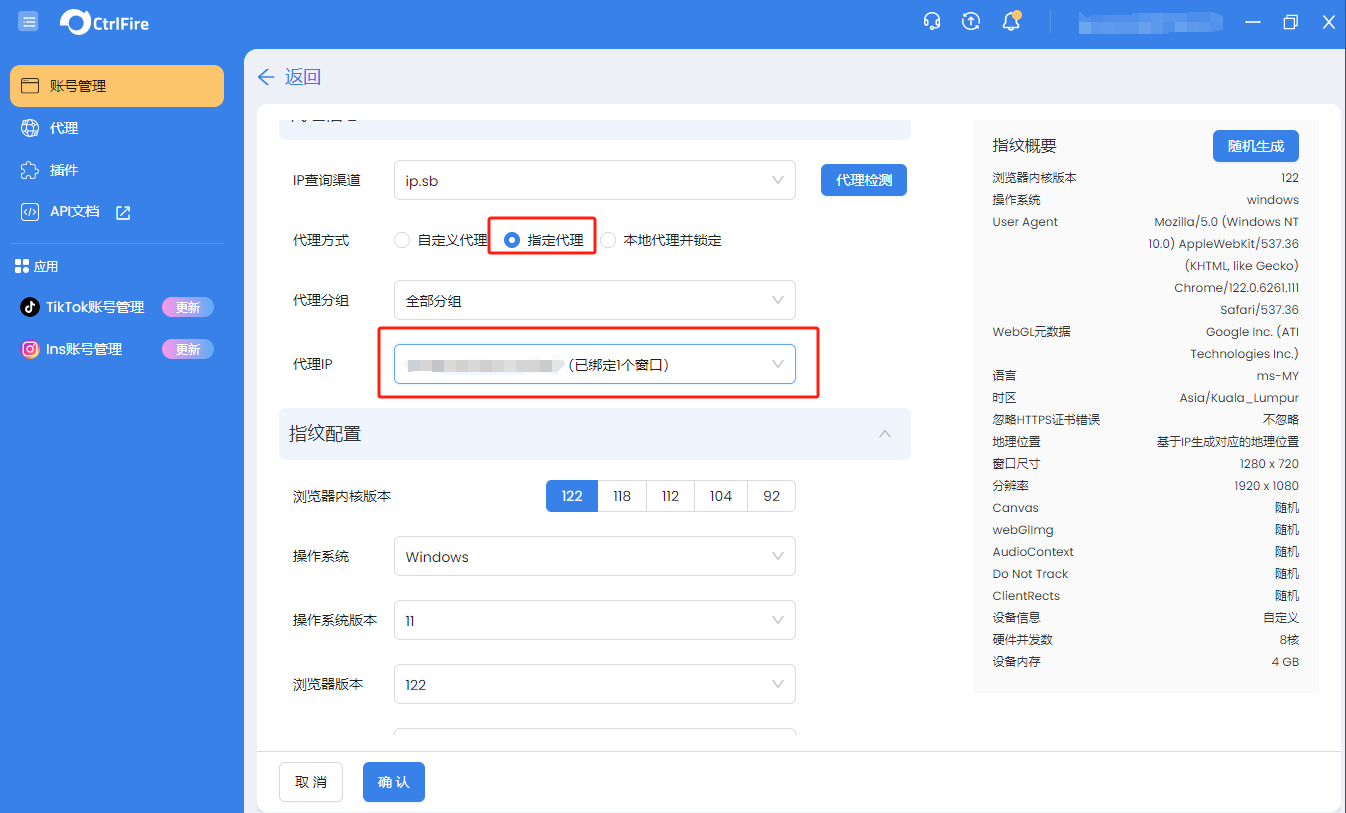The height and width of the screenshot is (813, 1346).
Task: Minimize the CtrlFire window
Action: click(1253, 21)
